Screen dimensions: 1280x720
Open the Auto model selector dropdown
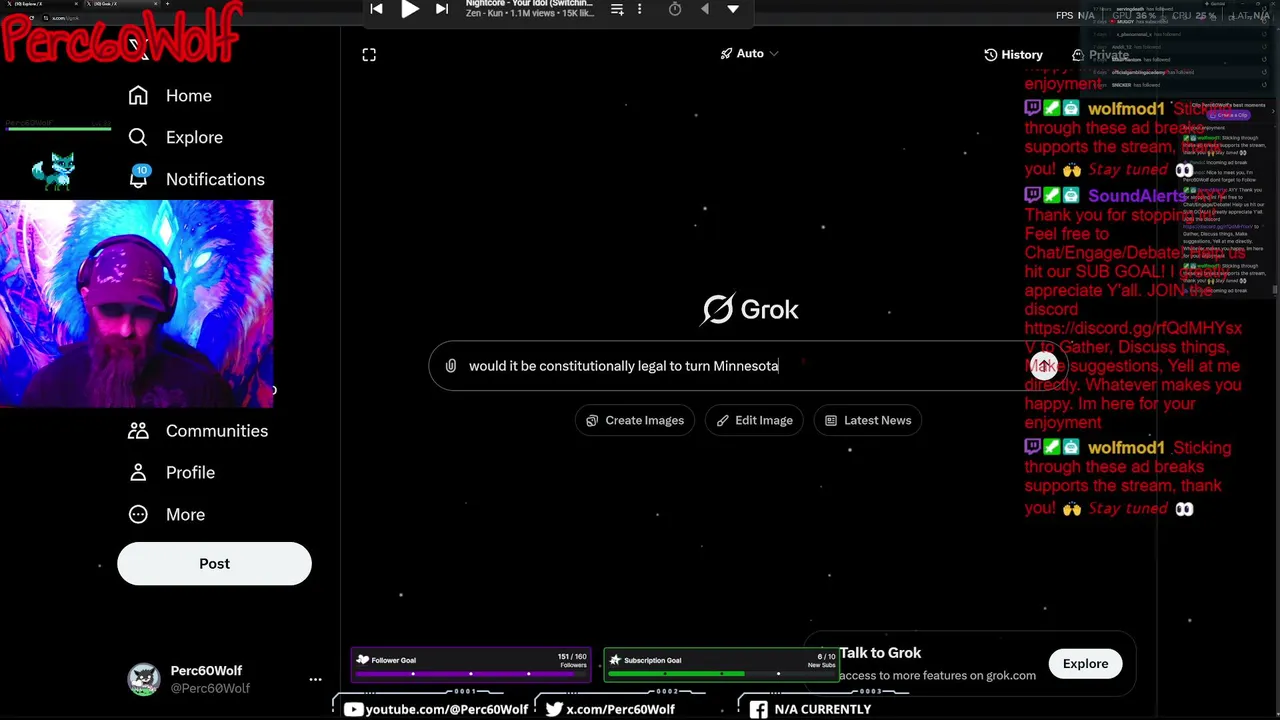(x=749, y=54)
